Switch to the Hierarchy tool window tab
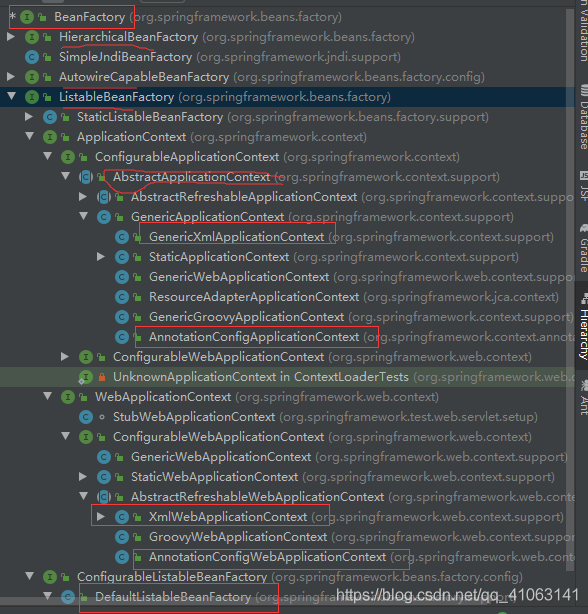Screen dimensions: 588x614 (x=583, y=327)
